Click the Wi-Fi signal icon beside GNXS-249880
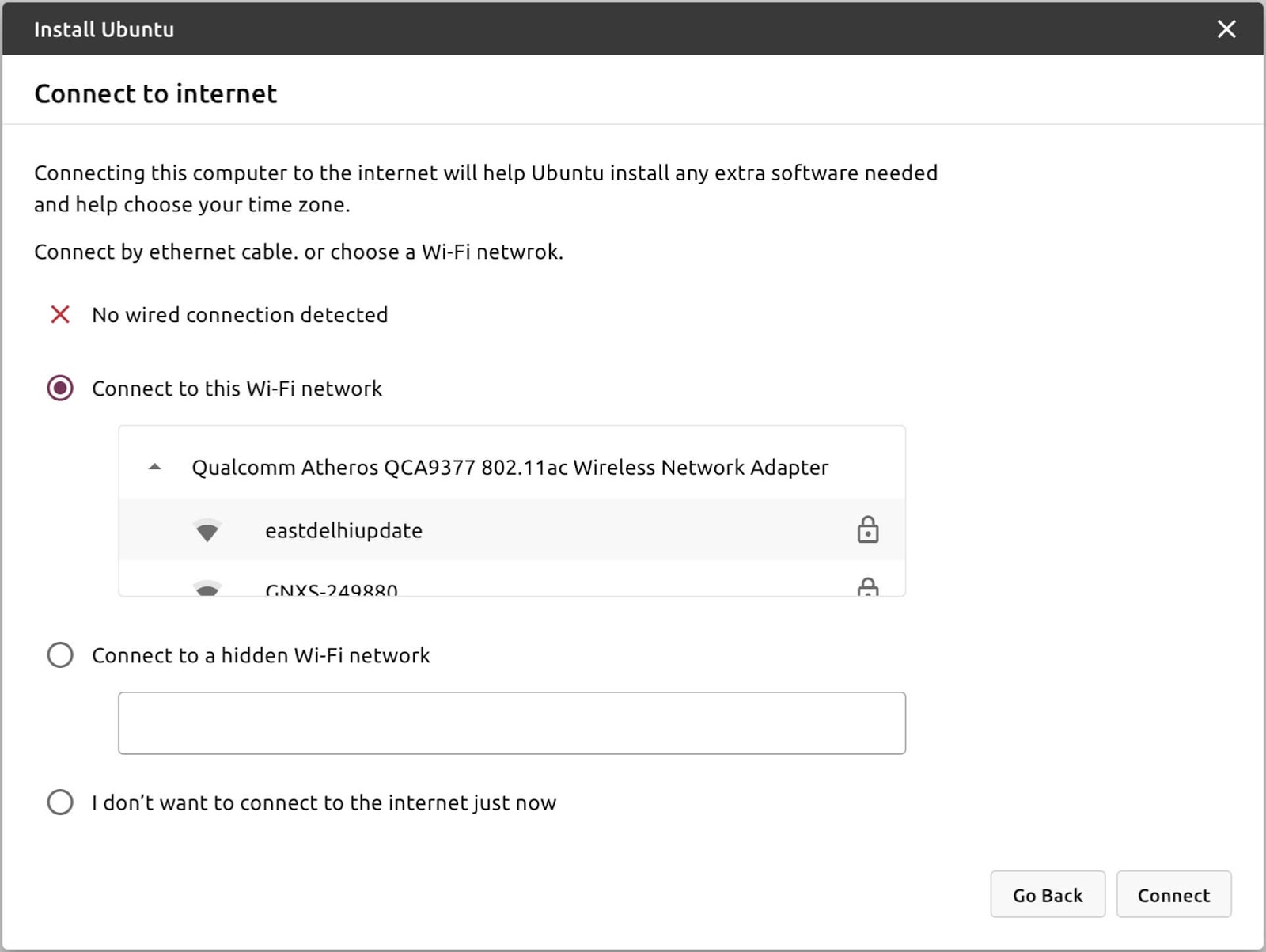Viewport: 1266px width, 952px height. [207, 588]
